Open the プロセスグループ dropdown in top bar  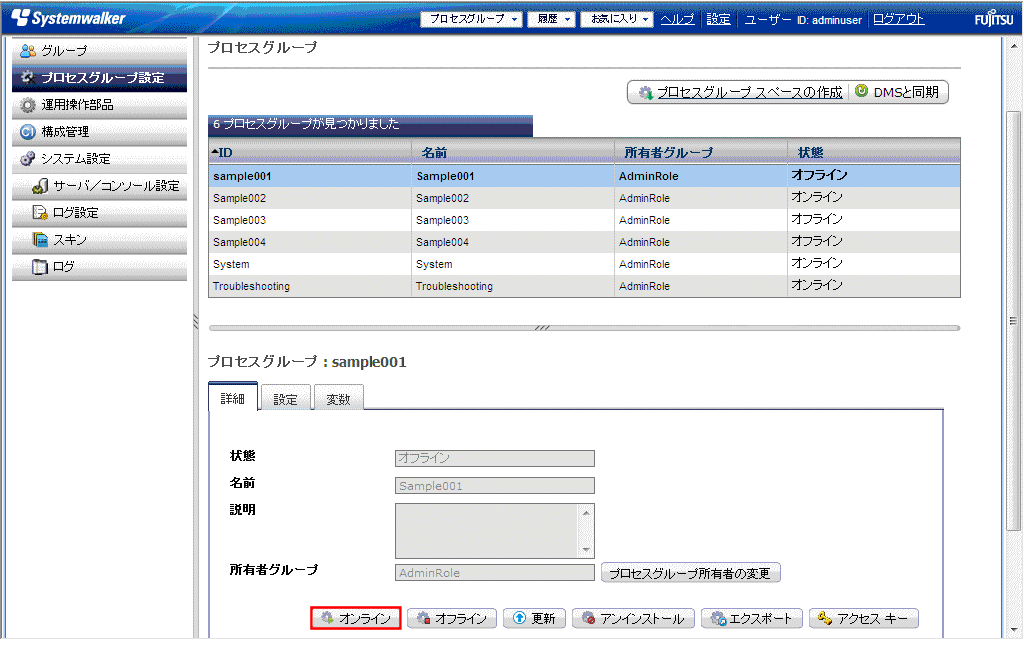click(x=471, y=19)
